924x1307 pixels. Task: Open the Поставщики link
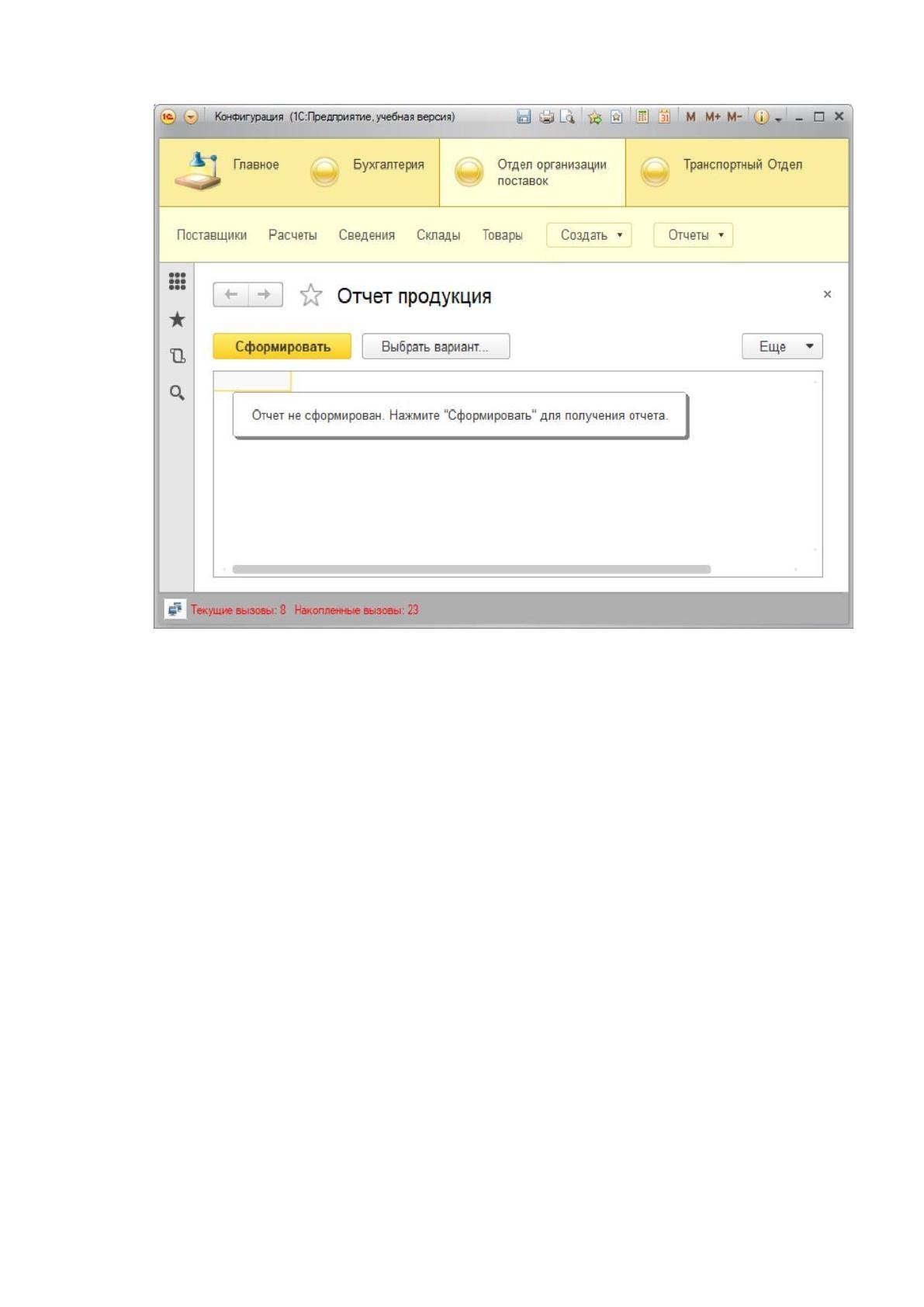coord(212,235)
